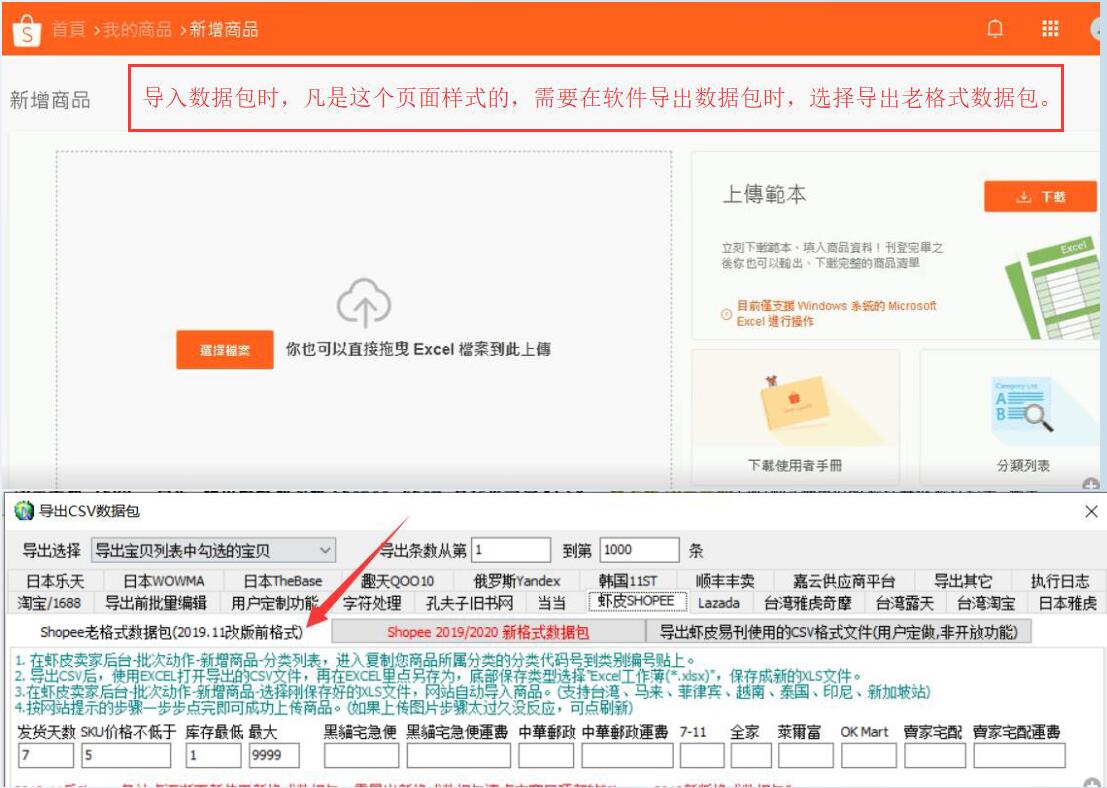Click the 中華郵政 input field
Screen dimensions: 1107x788
(x=546, y=756)
